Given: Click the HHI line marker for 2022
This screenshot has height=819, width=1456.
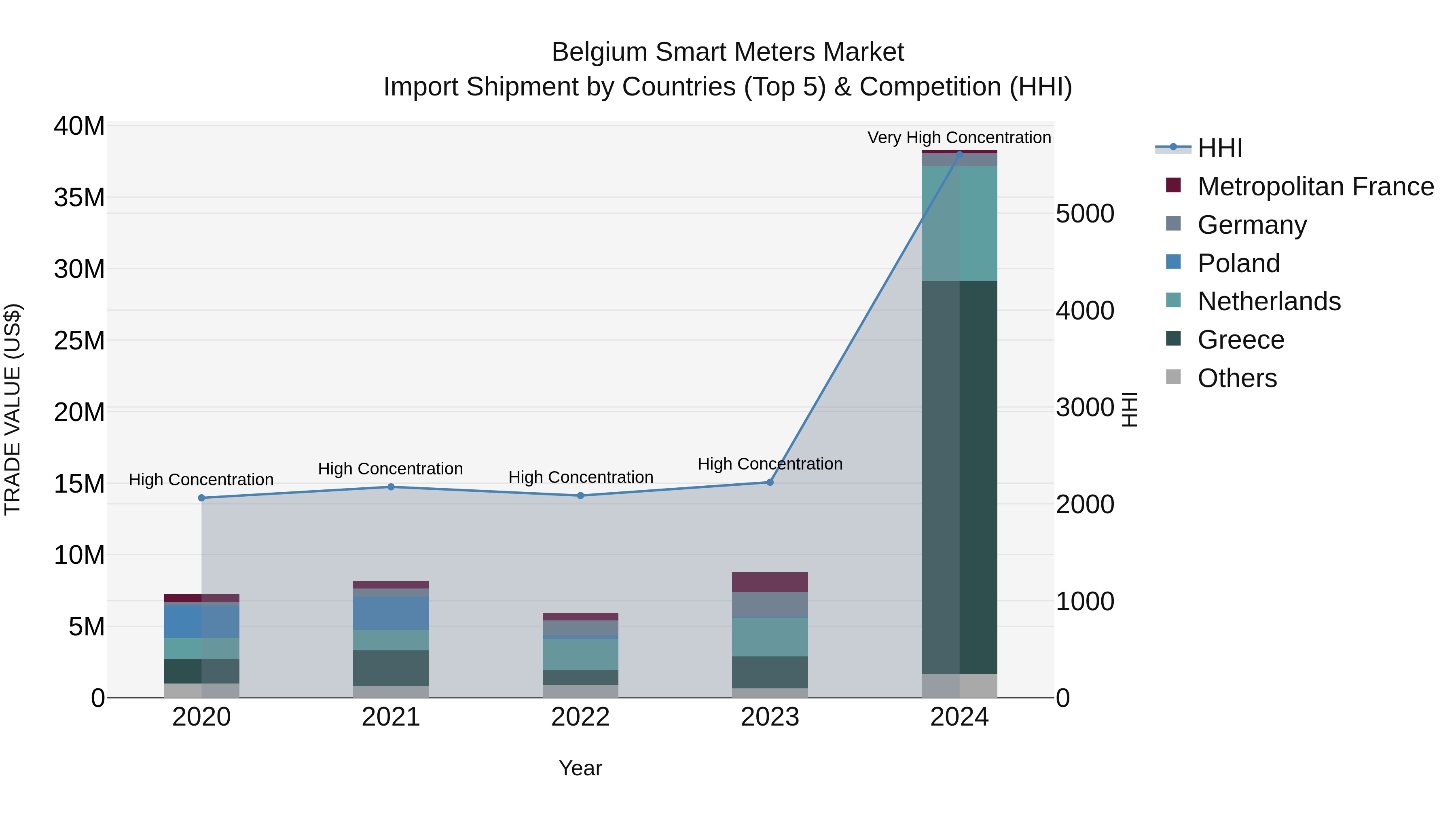Looking at the screenshot, I should tap(580, 496).
